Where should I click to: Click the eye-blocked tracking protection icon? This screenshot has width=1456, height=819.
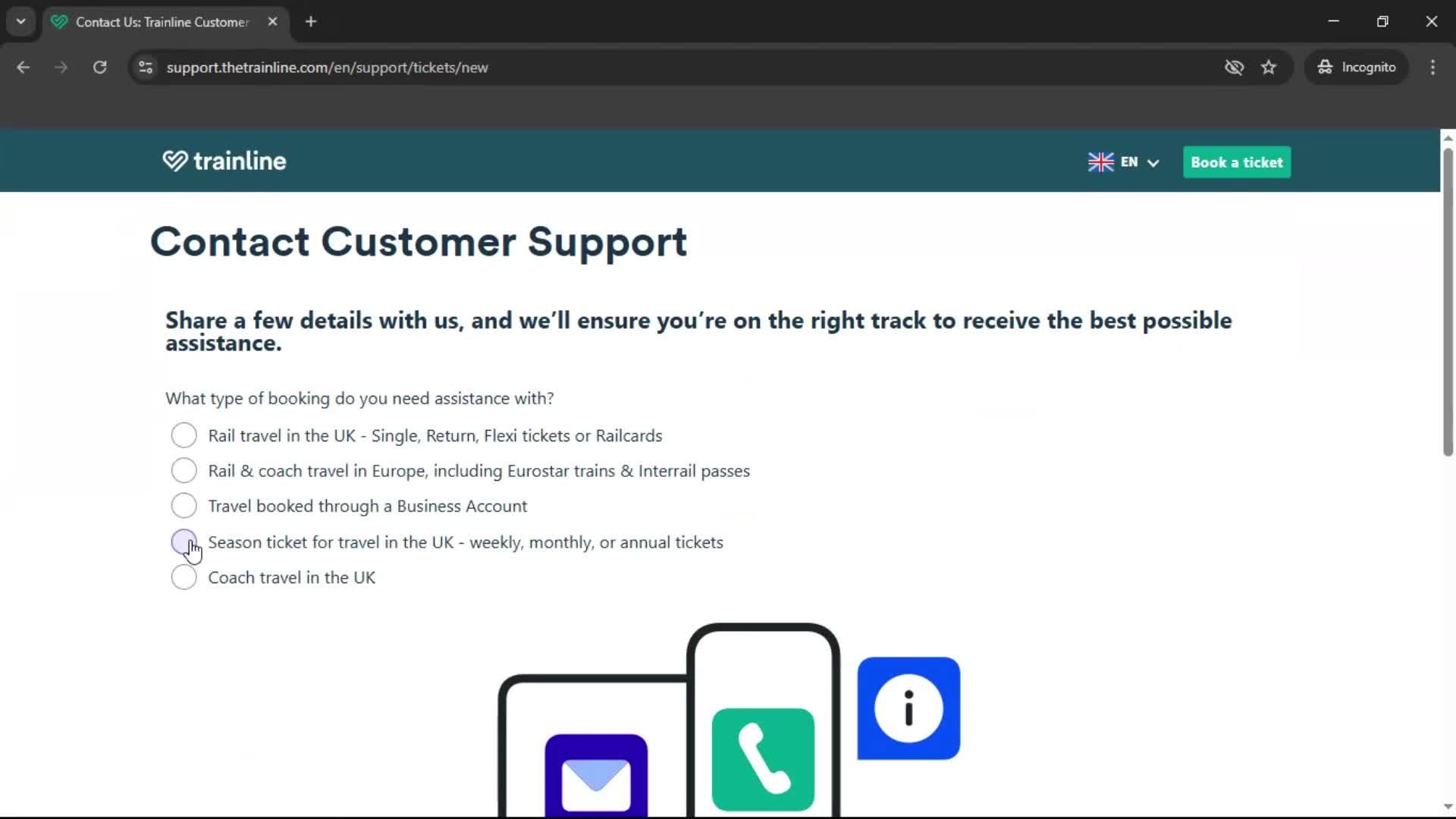point(1235,67)
